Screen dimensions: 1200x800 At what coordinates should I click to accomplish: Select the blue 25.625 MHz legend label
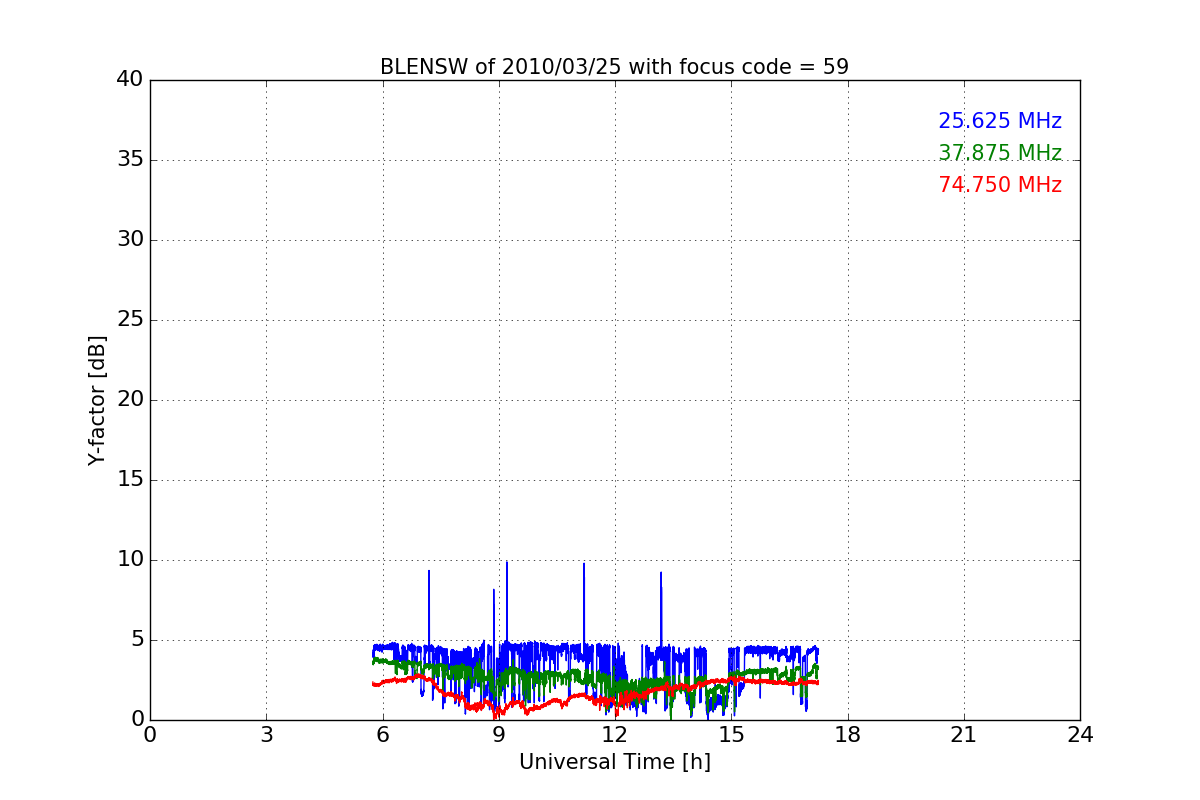point(1000,121)
